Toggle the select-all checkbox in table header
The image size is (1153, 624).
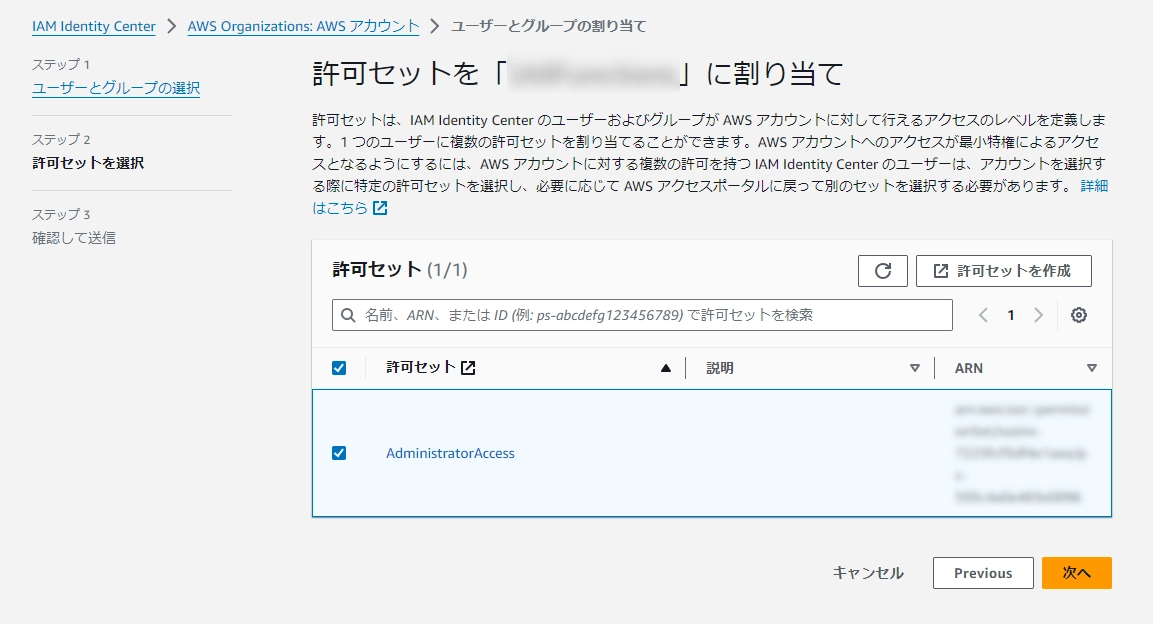(339, 368)
